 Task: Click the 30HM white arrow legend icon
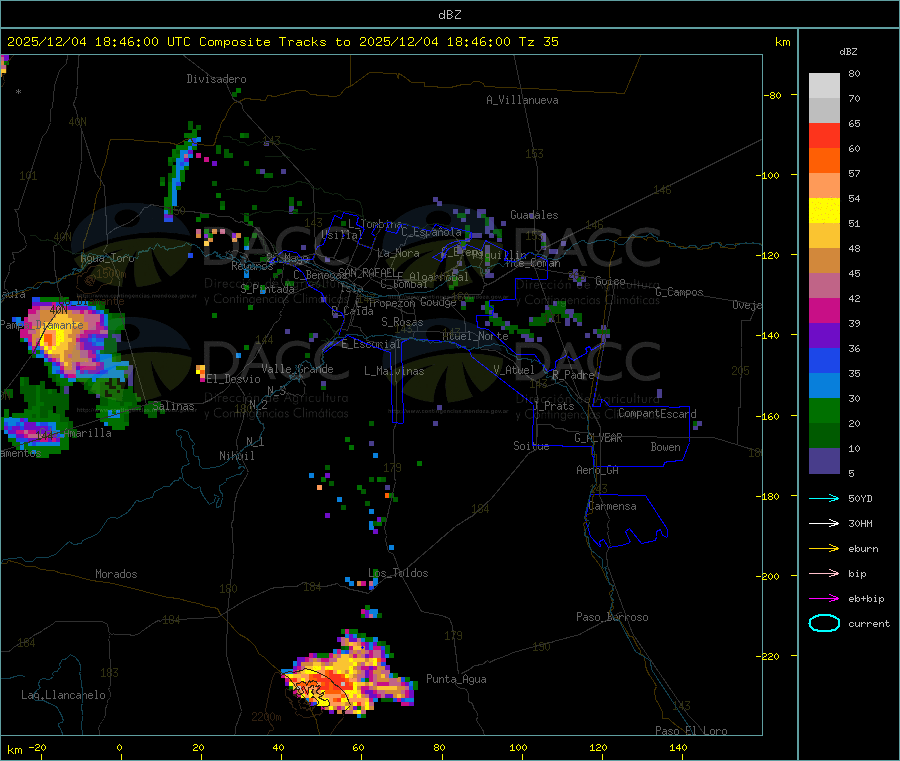click(824, 523)
